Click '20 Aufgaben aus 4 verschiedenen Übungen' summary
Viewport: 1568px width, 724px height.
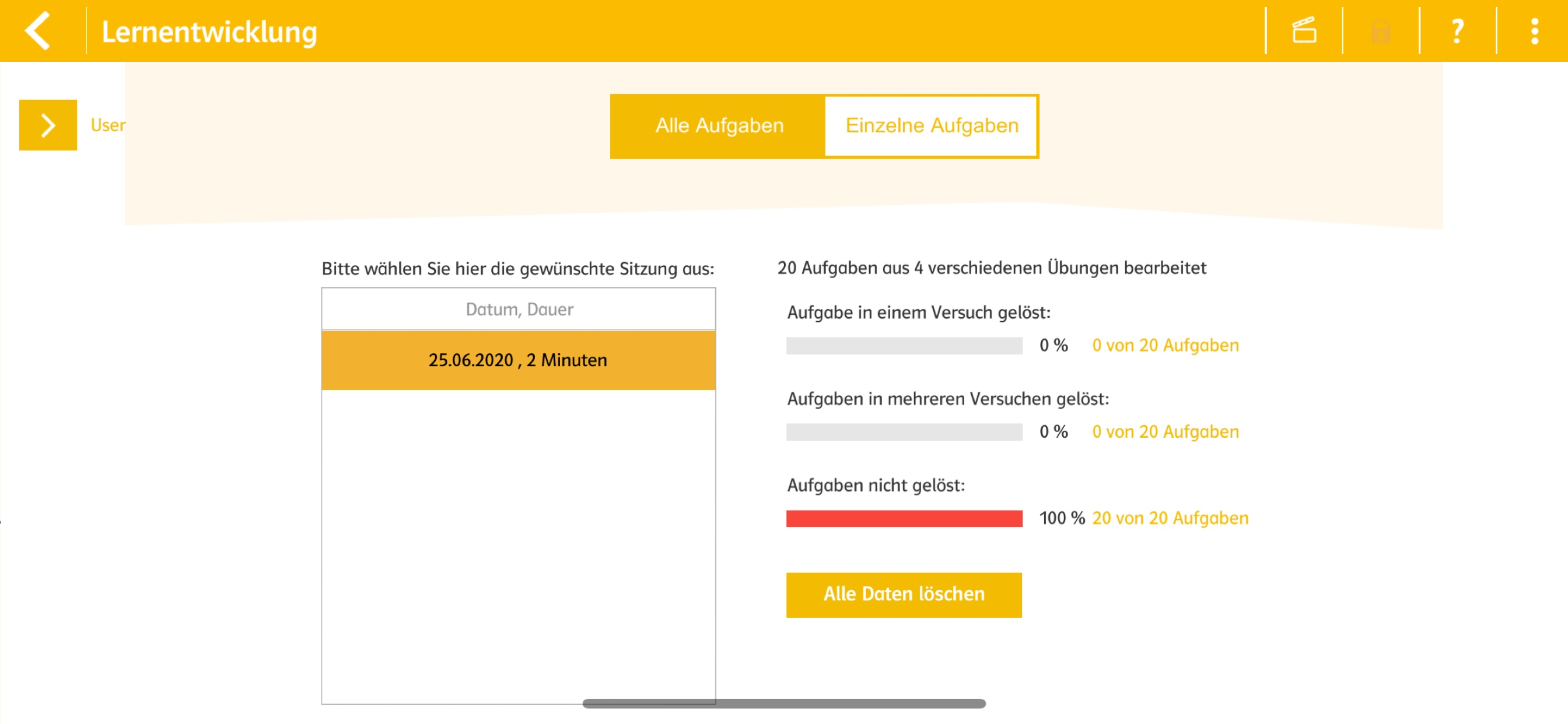click(x=992, y=268)
